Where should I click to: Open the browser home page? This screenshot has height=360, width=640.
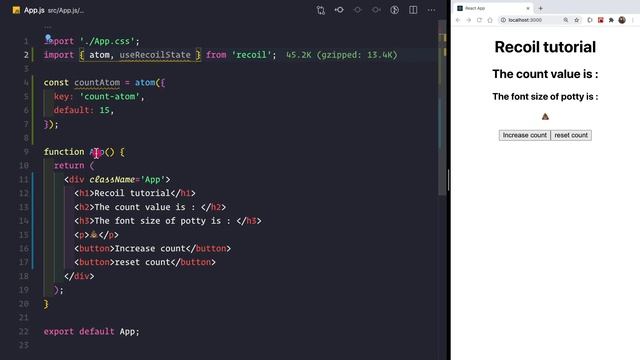tap(490, 20)
